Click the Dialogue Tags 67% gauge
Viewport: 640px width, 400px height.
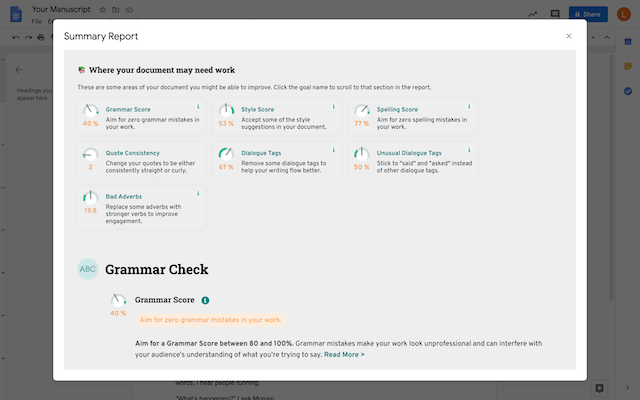coord(226,158)
